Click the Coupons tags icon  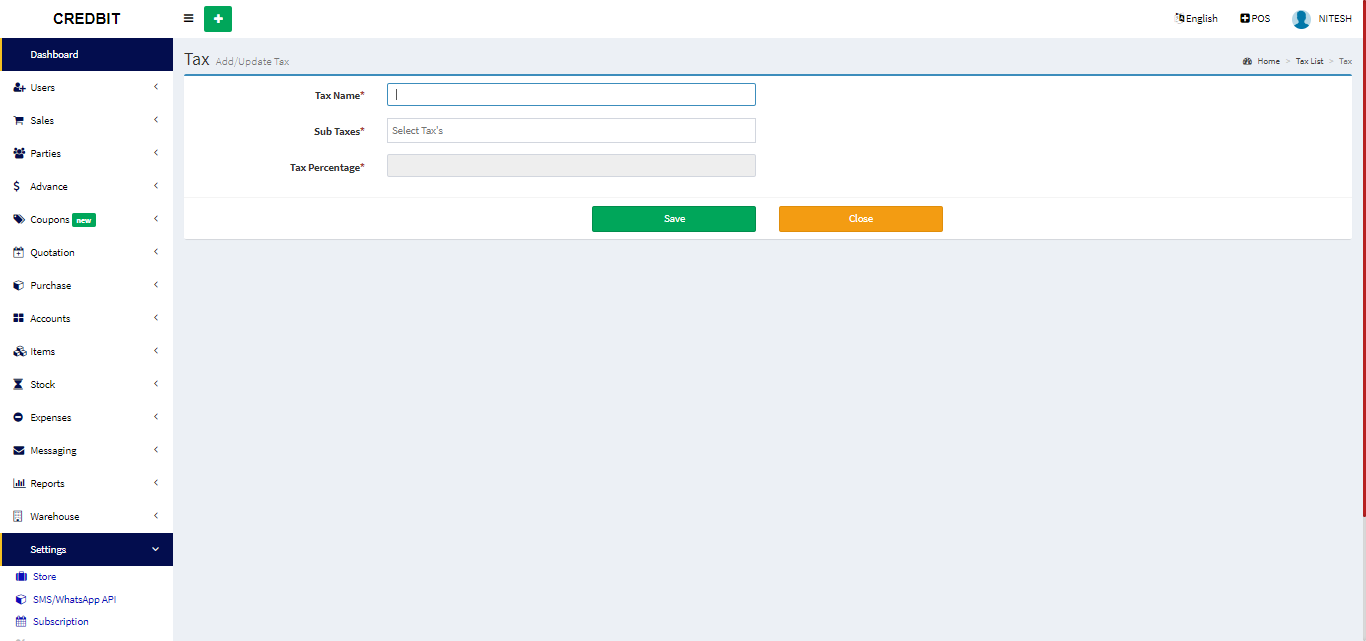pyautogui.click(x=19, y=219)
